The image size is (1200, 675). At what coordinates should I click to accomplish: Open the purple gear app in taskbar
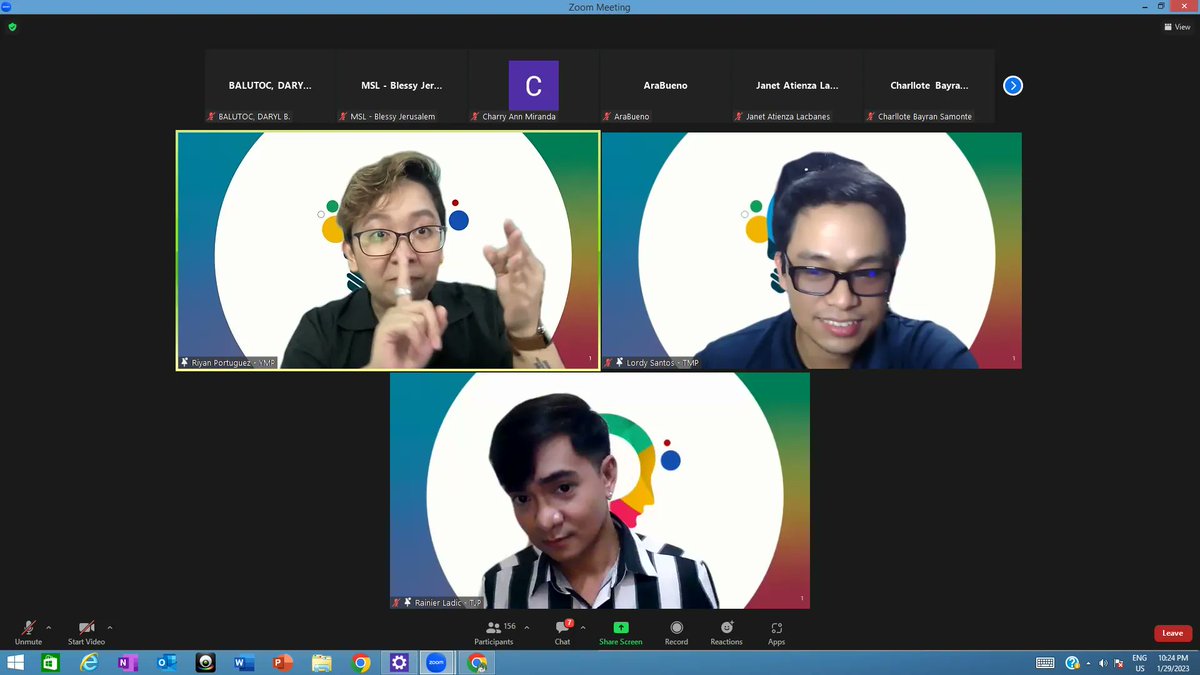(x=399, y=662)
